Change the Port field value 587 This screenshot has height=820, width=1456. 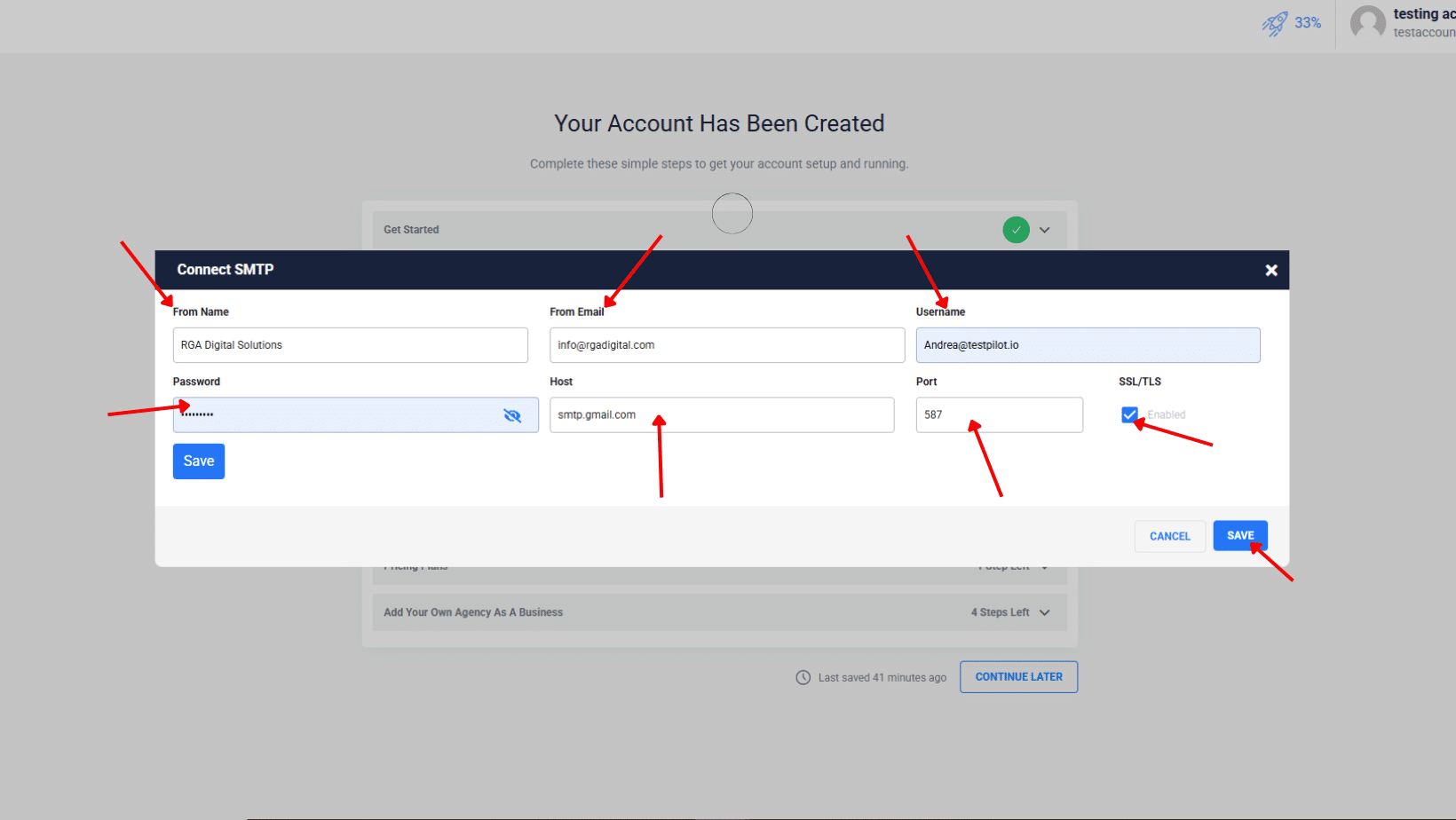(x=999, y=414)
